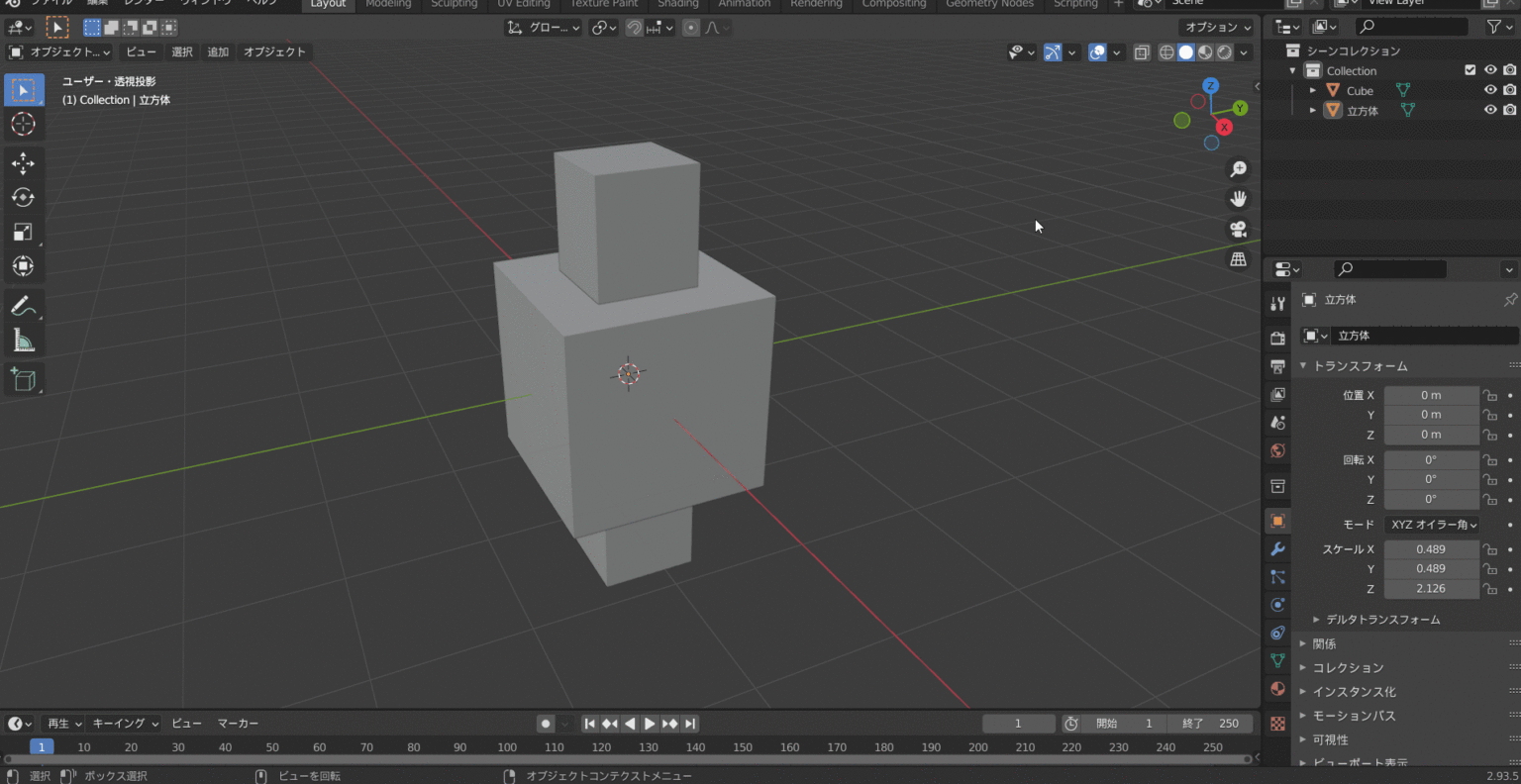Open Modifier Properties via the wrench icon
Screen dimensions: 1521x784
tap(1277, 548)
